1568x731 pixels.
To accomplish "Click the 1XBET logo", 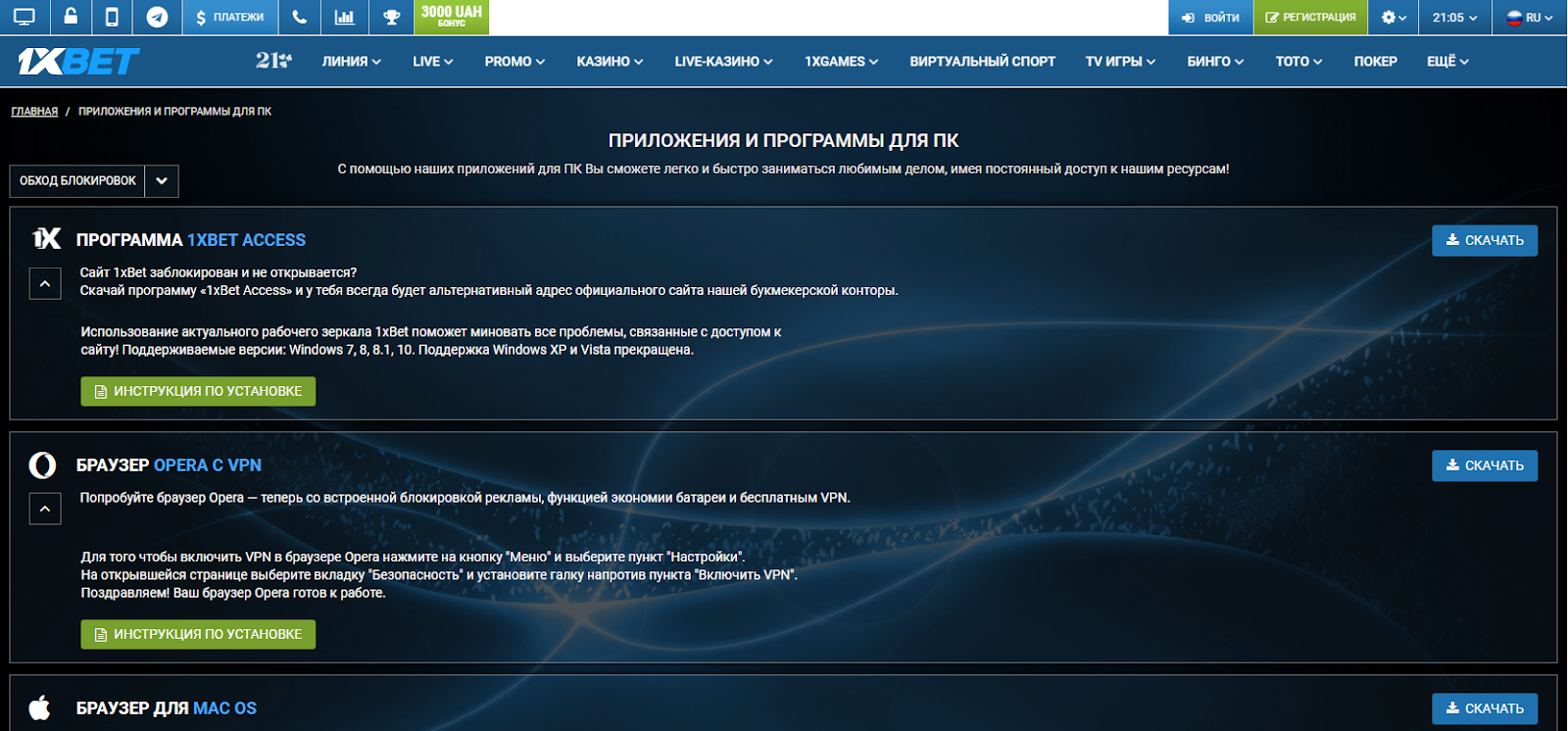I will 78,62.
